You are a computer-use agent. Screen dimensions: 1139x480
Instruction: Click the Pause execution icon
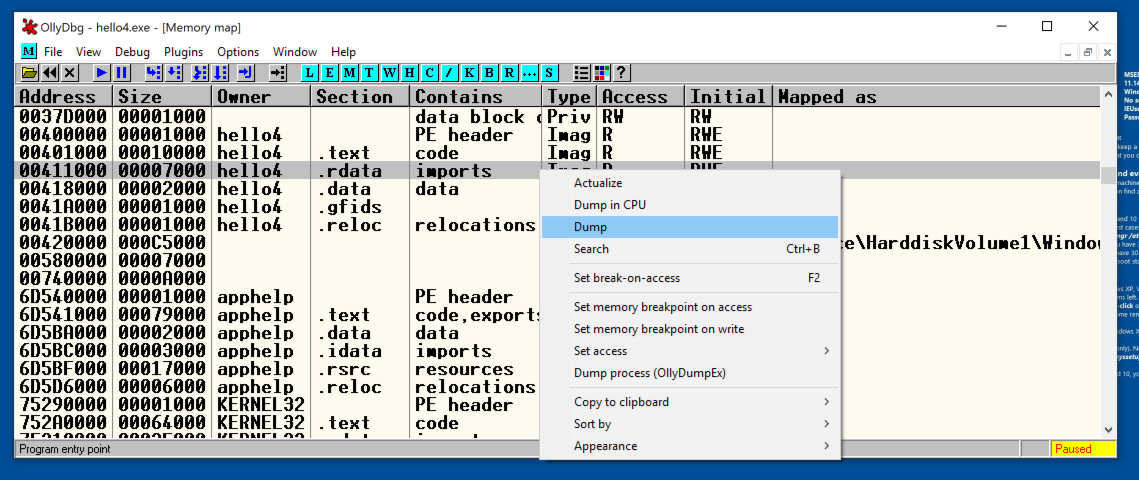(x=122, y=73)
